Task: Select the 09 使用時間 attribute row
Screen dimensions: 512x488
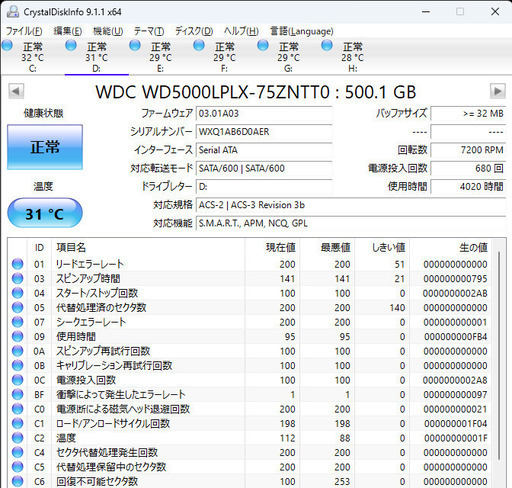Action: (x=250, y=337)
